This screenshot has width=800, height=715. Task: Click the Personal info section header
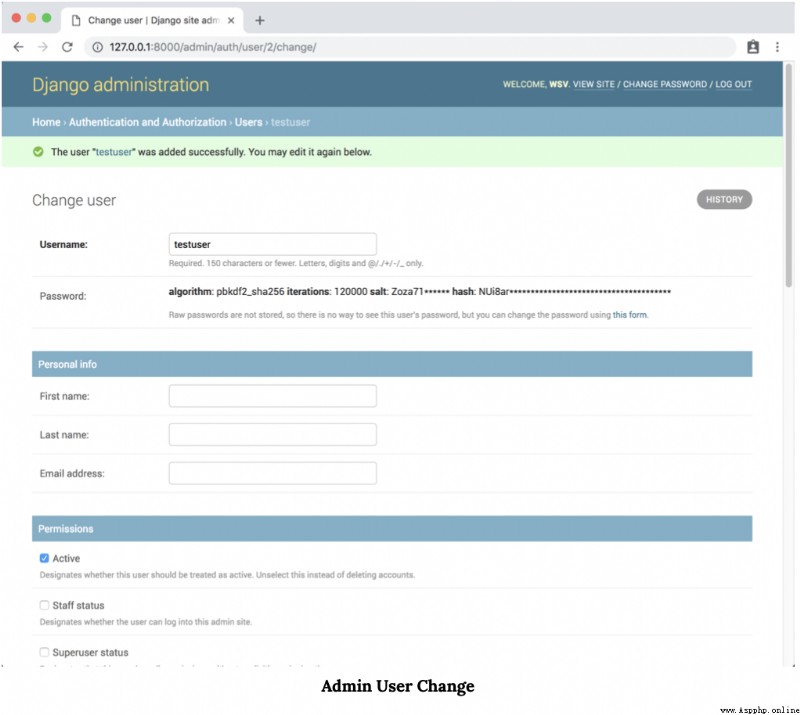[x=392, y=364]
